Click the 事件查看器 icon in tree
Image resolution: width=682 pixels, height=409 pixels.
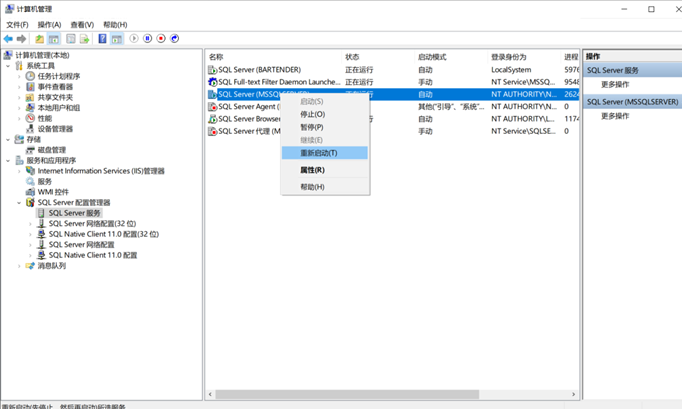pyautogui.click(x=30, y=87)
